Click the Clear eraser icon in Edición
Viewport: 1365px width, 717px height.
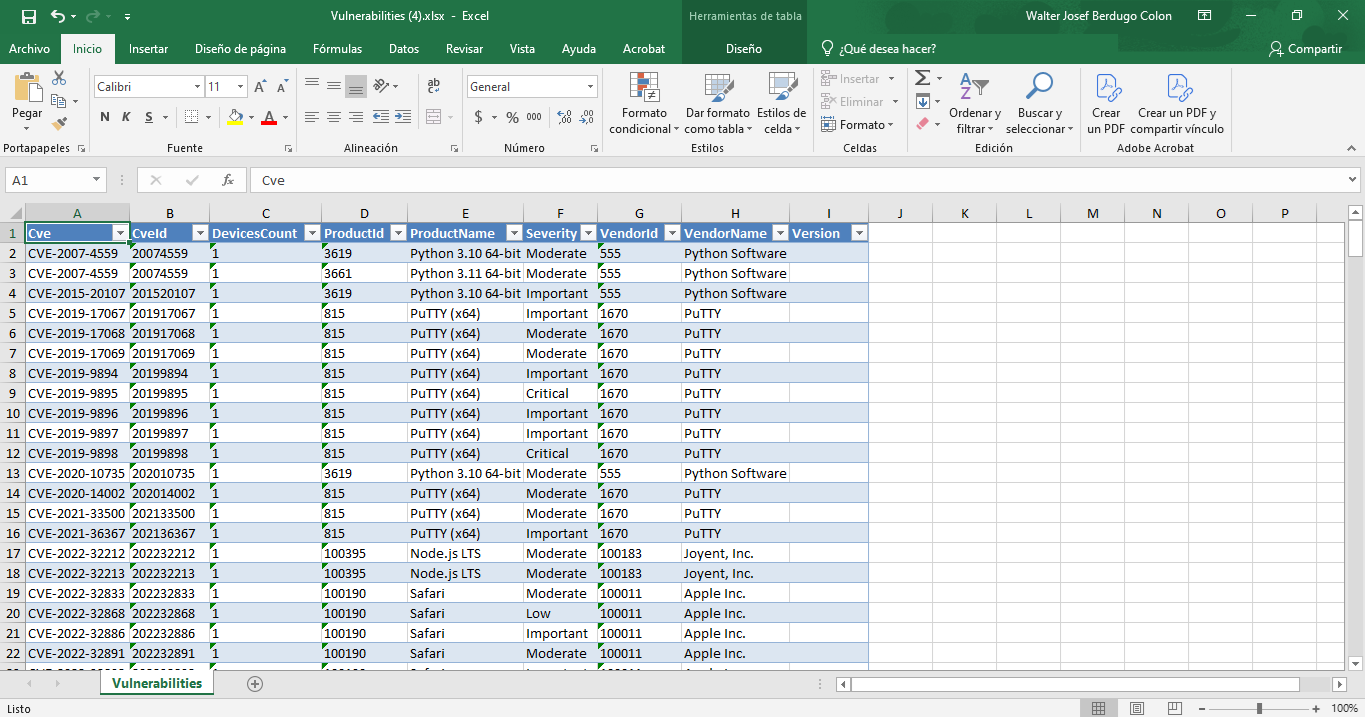click(x=923, y=124)
